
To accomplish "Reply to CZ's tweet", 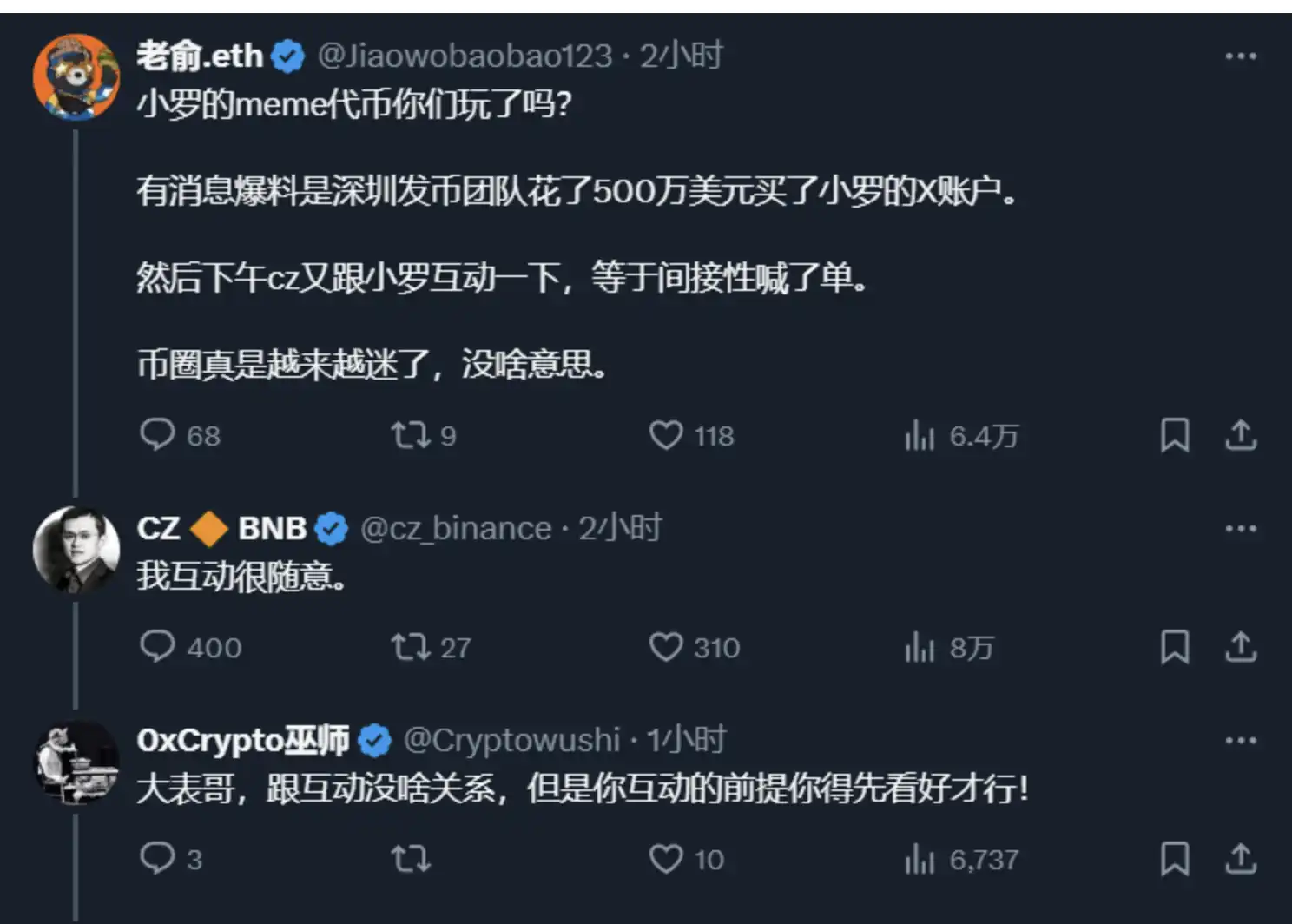I will pos(157,646).
